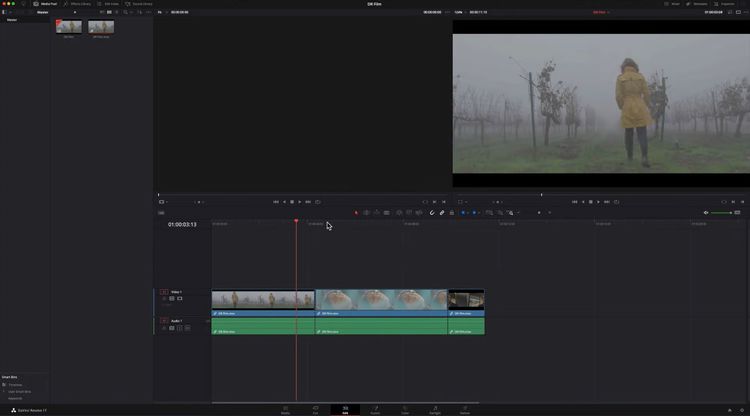The image size is (750, 416).
Task: Add a flag with the Flag icon
Action: [463, 213]
